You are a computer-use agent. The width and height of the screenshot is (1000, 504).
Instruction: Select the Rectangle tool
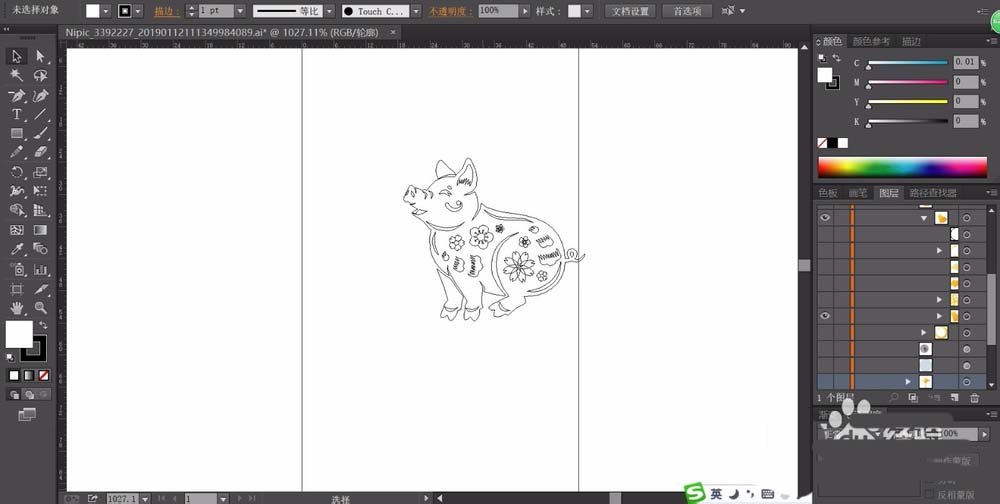(x=17, y=133)
